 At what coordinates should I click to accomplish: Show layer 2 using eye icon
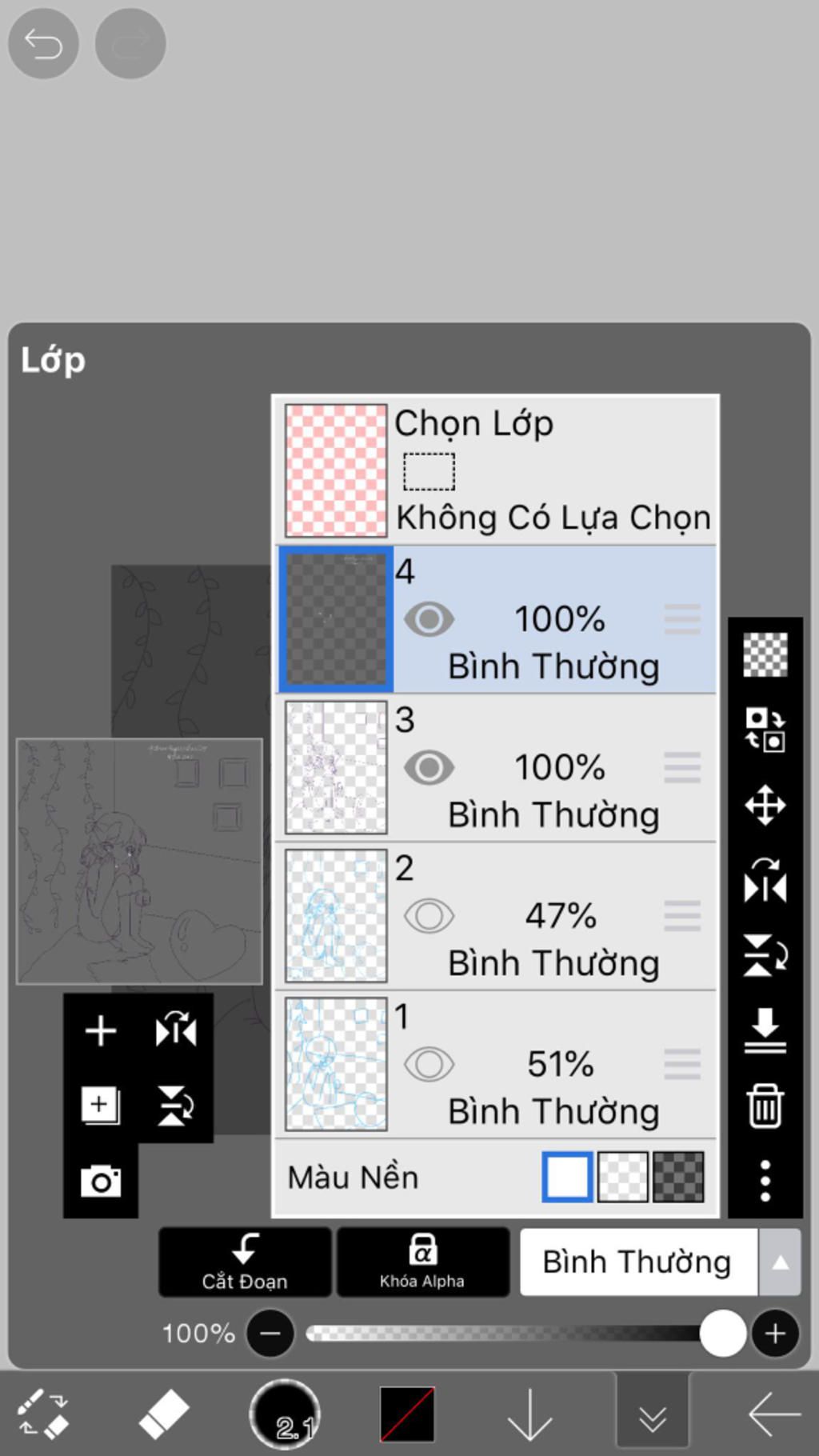[429, 916]
